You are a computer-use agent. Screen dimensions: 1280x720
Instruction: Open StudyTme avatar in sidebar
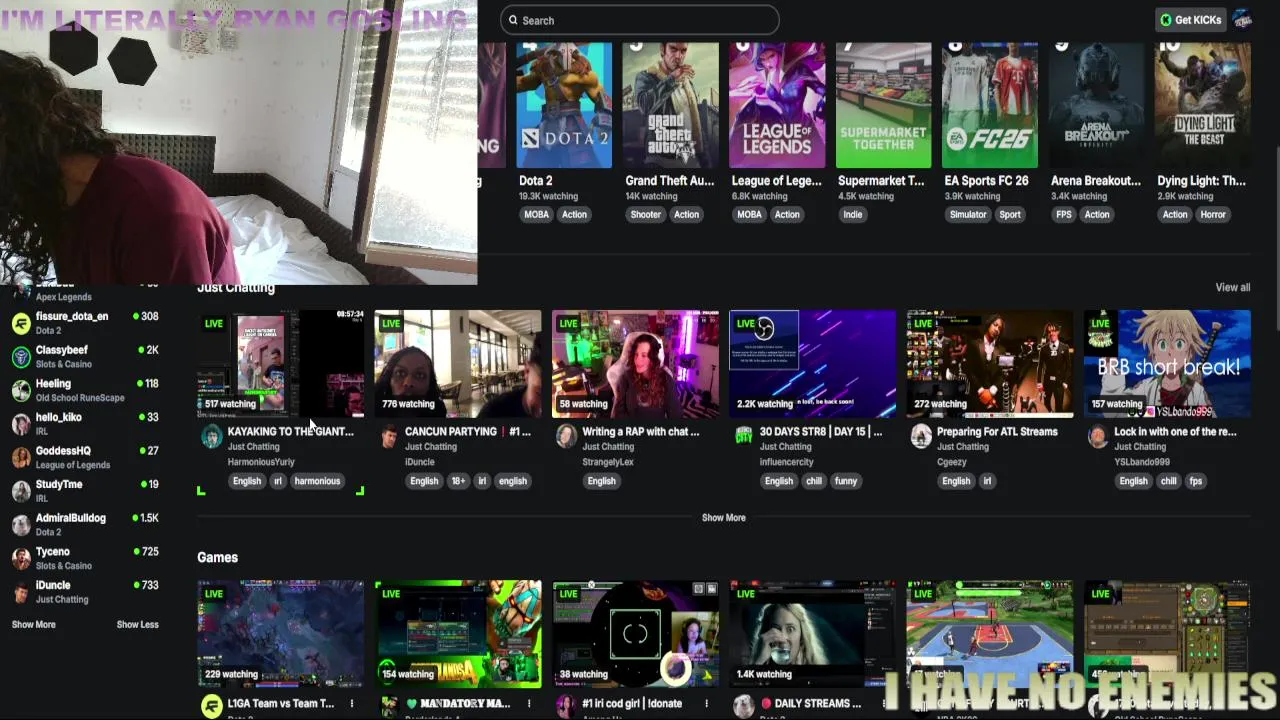pos(21,491)
